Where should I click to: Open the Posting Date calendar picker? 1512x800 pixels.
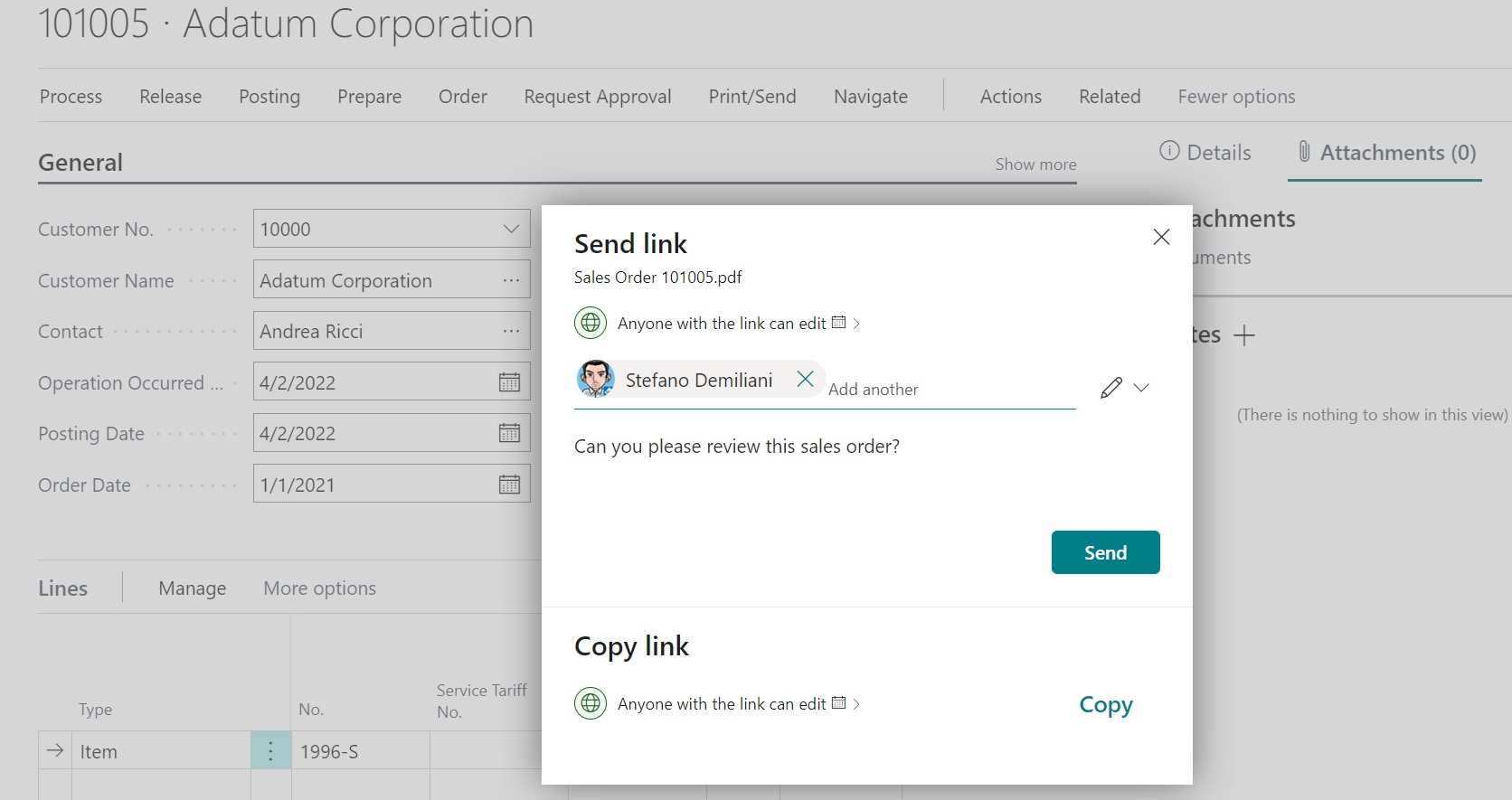509,434
